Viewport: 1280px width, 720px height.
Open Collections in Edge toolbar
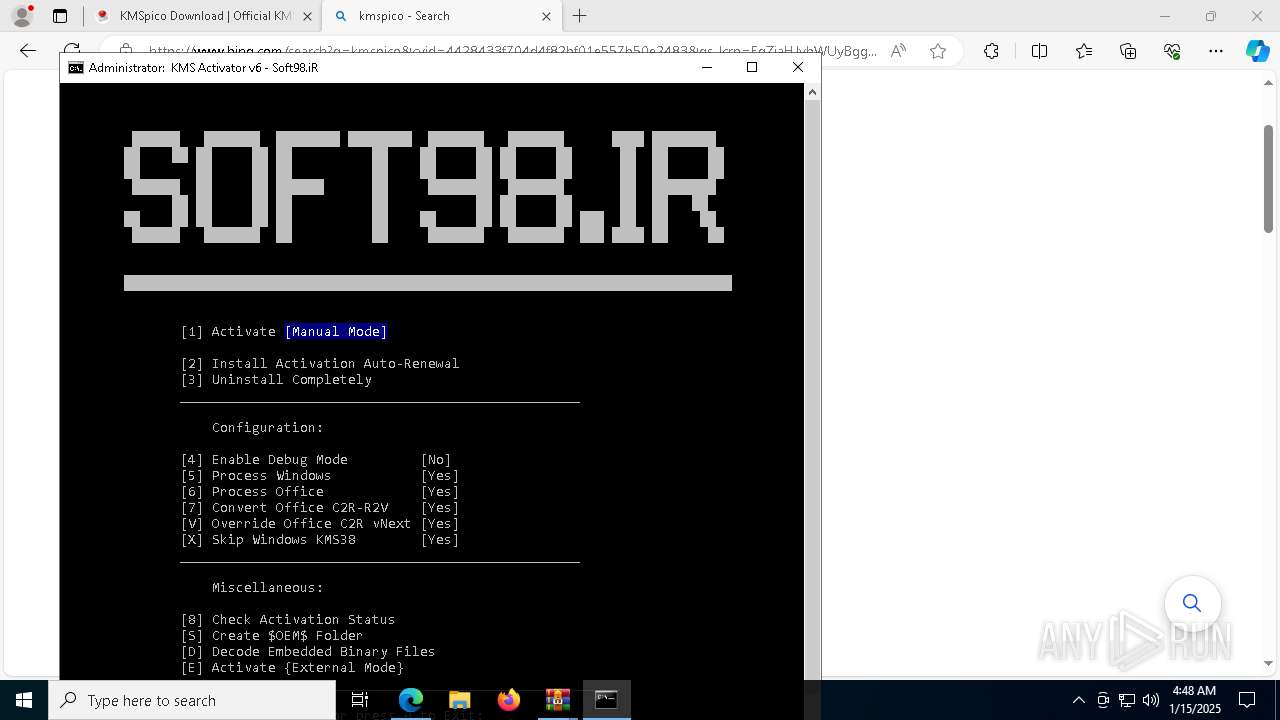coord(1128,51)
